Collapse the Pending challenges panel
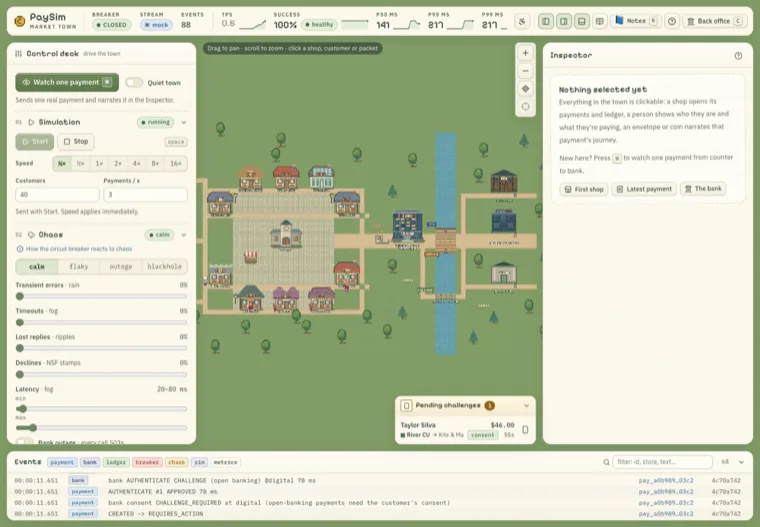760x527 pixels. pos(526,405)
